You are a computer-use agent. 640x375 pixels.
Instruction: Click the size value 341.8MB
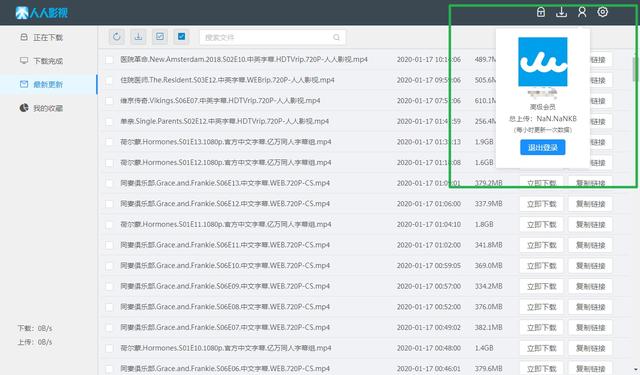[x=489, y=245]
